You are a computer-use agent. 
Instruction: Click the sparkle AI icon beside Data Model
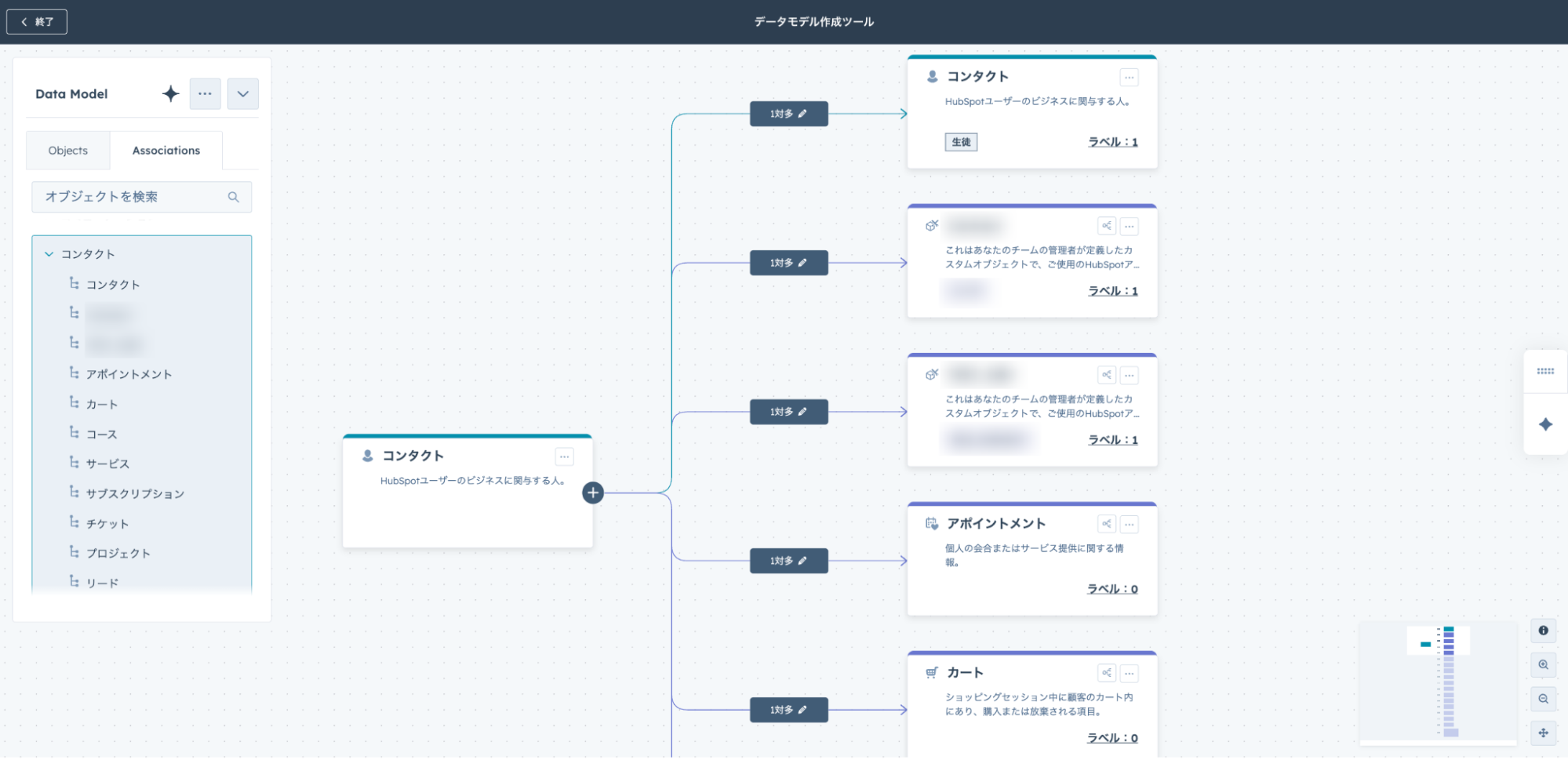[170, 94]
